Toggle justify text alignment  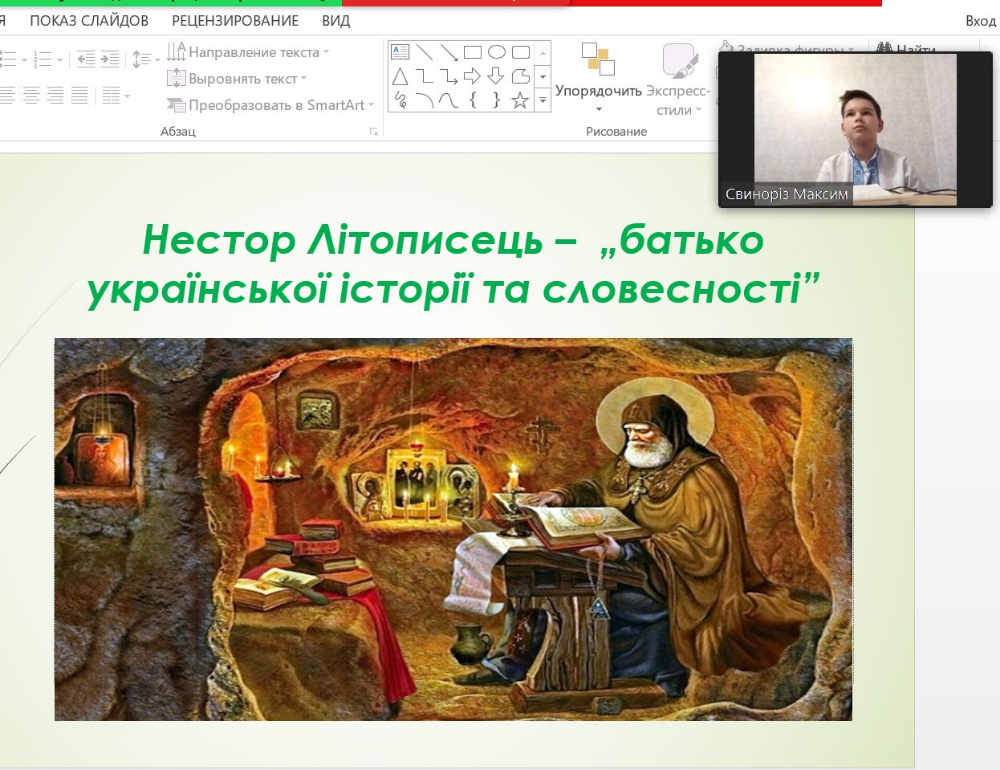(79, 96)
